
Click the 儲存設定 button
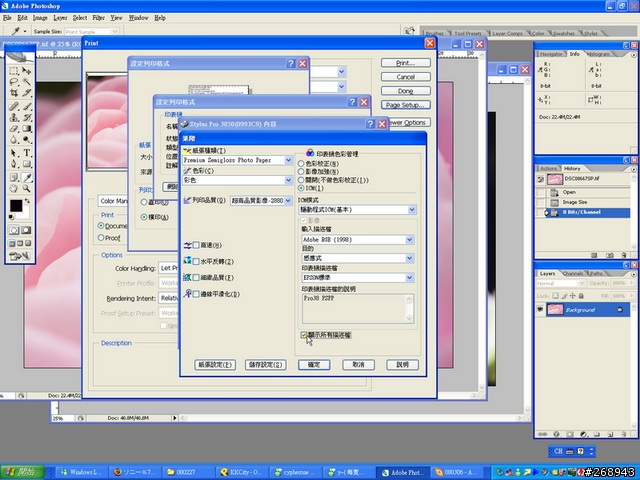(x=265, y=364)
